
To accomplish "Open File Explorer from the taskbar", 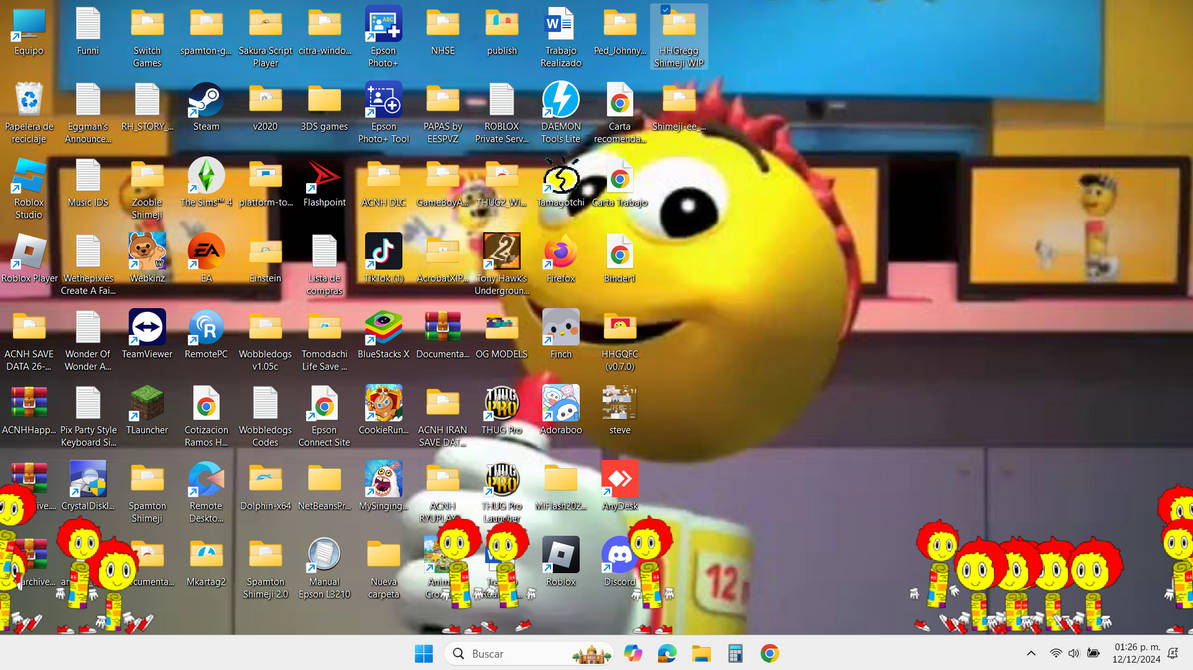I will pos(701,653).
